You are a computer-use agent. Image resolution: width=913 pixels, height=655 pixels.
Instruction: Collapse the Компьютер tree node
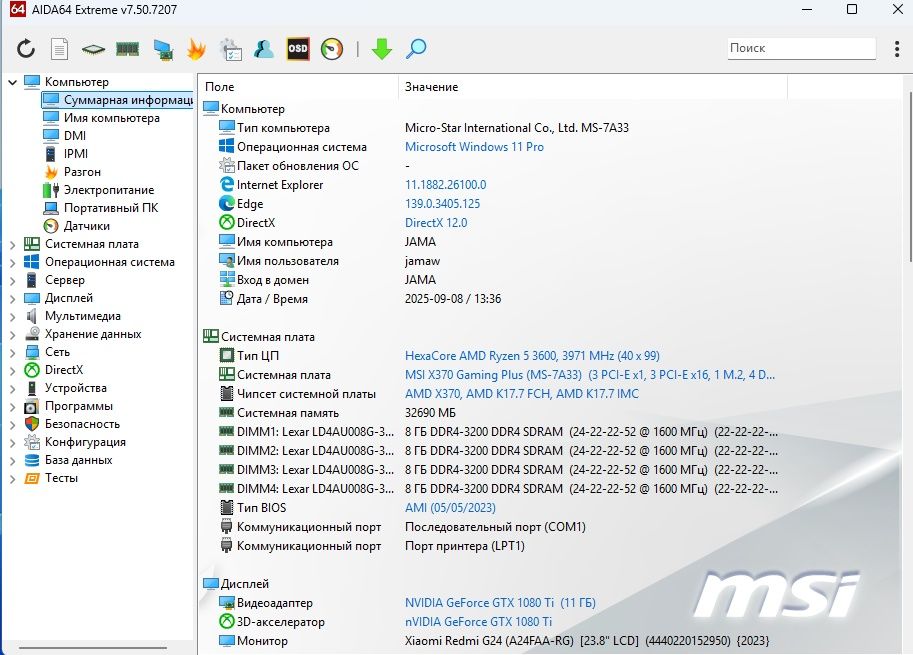pos(12,82)
